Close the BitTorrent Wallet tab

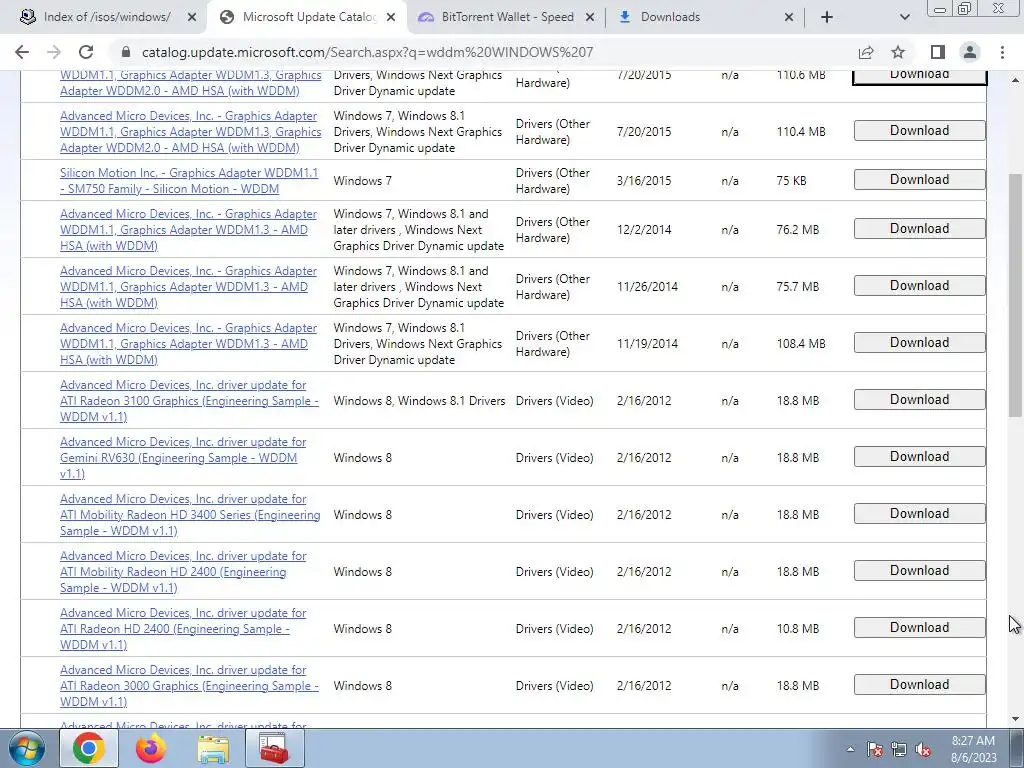pyautogui.click(x=590, y=18)
